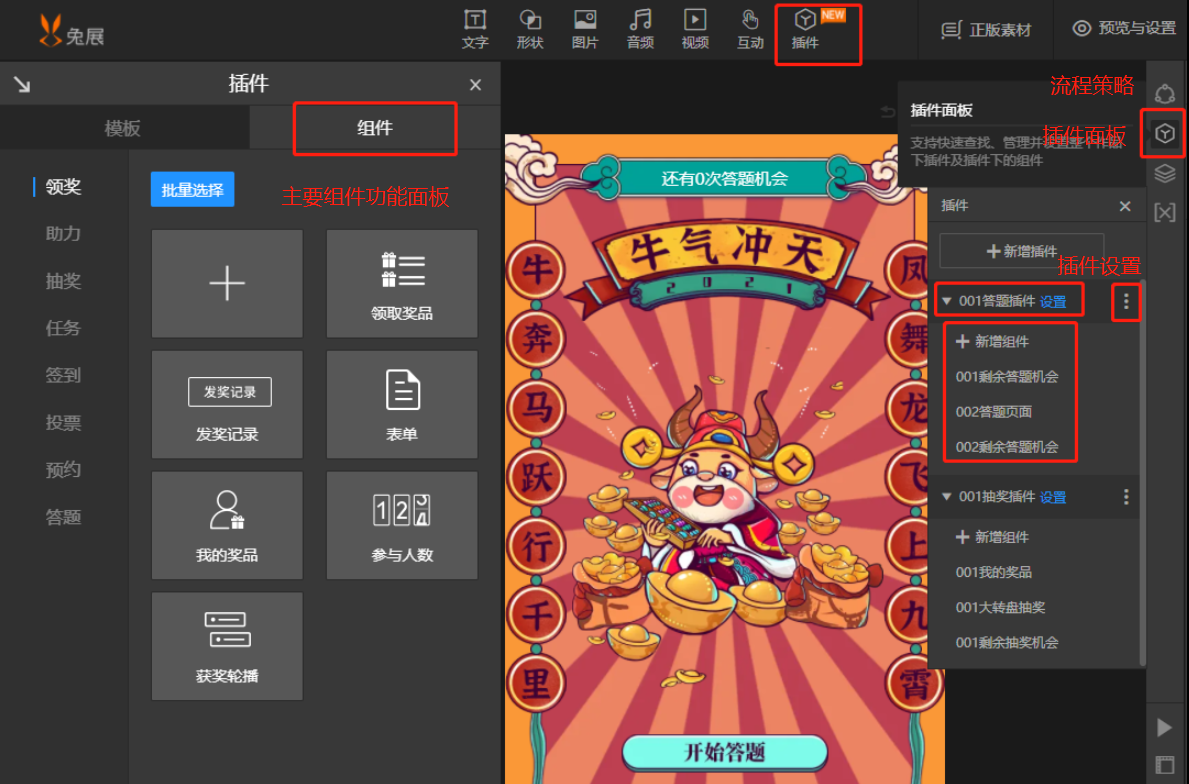The image size is (1189, 784).
Task: Click the 新增插件 button
Action: (1021, 251)
